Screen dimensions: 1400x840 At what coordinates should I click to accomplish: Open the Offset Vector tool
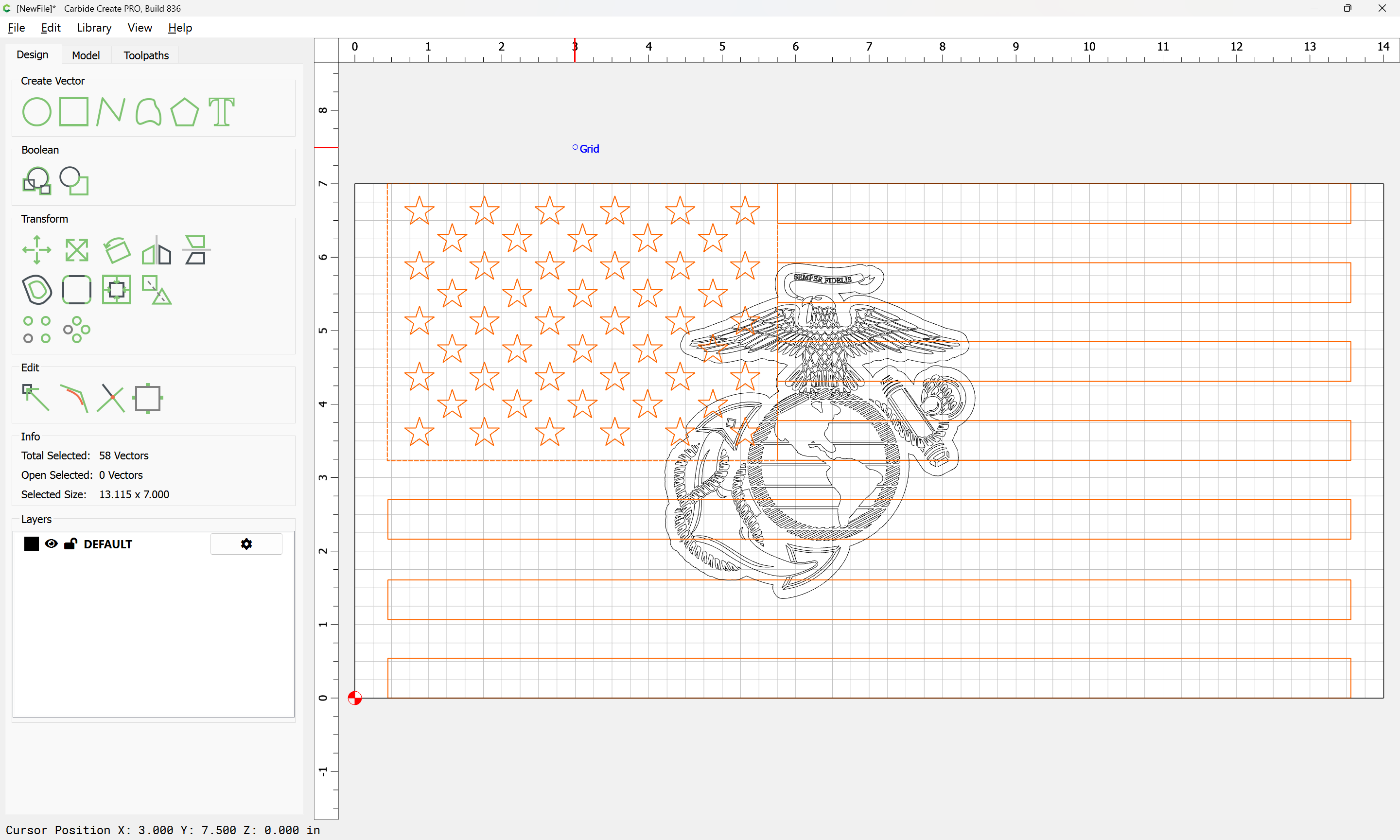(x=37, y=290)
